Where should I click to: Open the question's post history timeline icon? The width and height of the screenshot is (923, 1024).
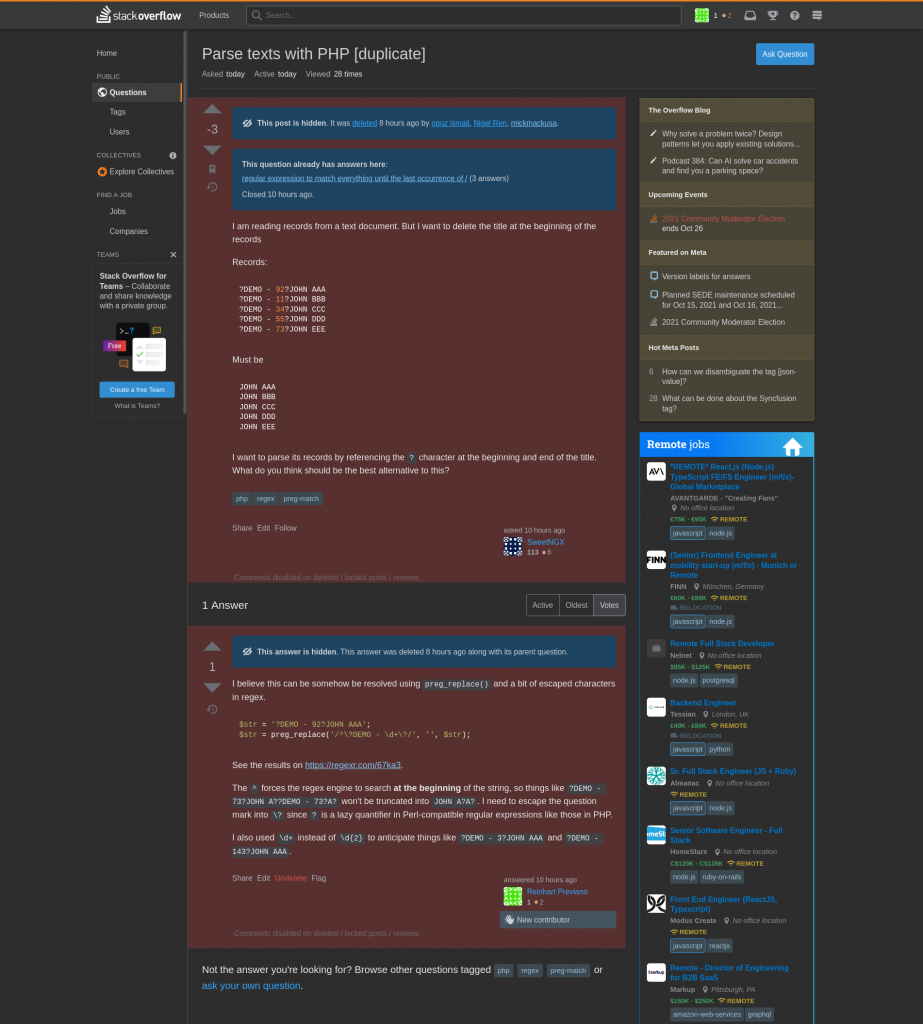212,187
